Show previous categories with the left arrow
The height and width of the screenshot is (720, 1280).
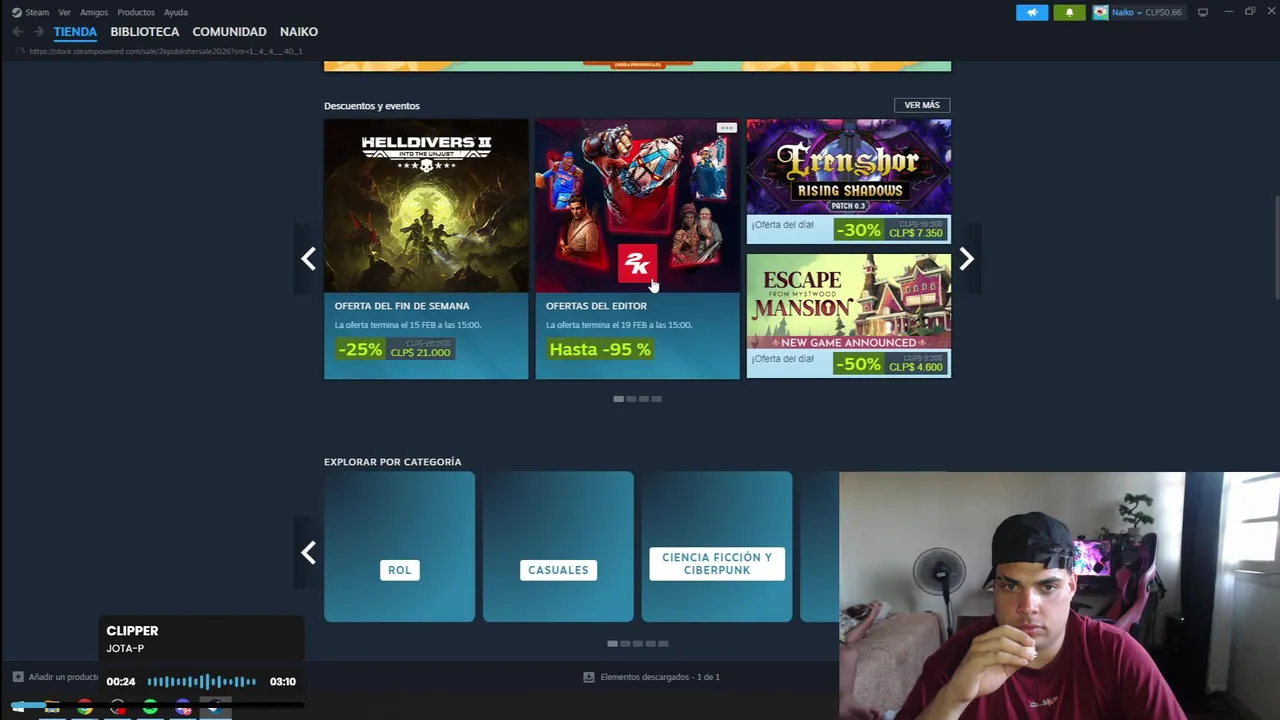click(x=308, y=553)
